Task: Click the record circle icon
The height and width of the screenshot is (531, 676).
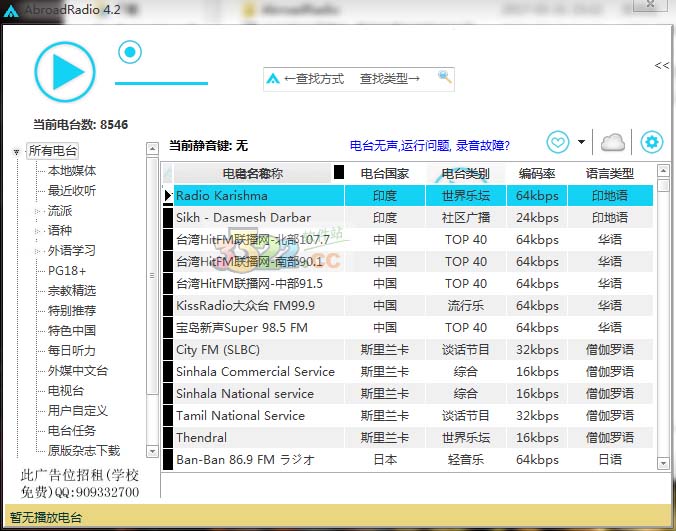Action: [x=130, y=52]
